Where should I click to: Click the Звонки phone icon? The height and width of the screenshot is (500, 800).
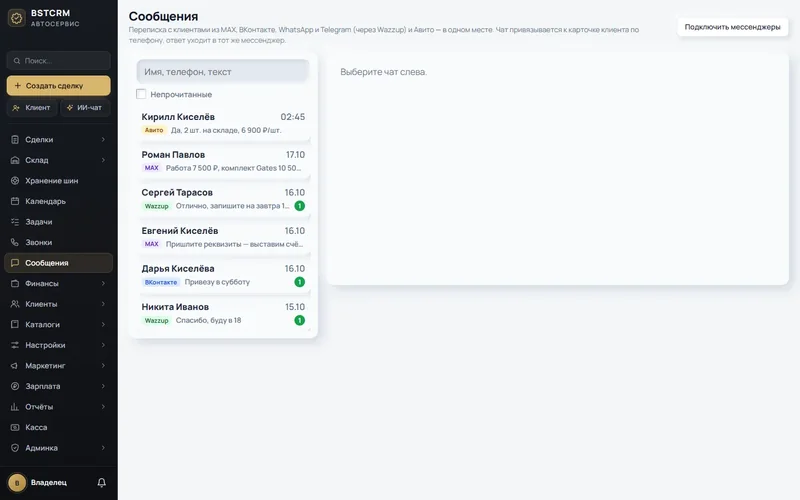pyautogui.click(x=15, y=242)
